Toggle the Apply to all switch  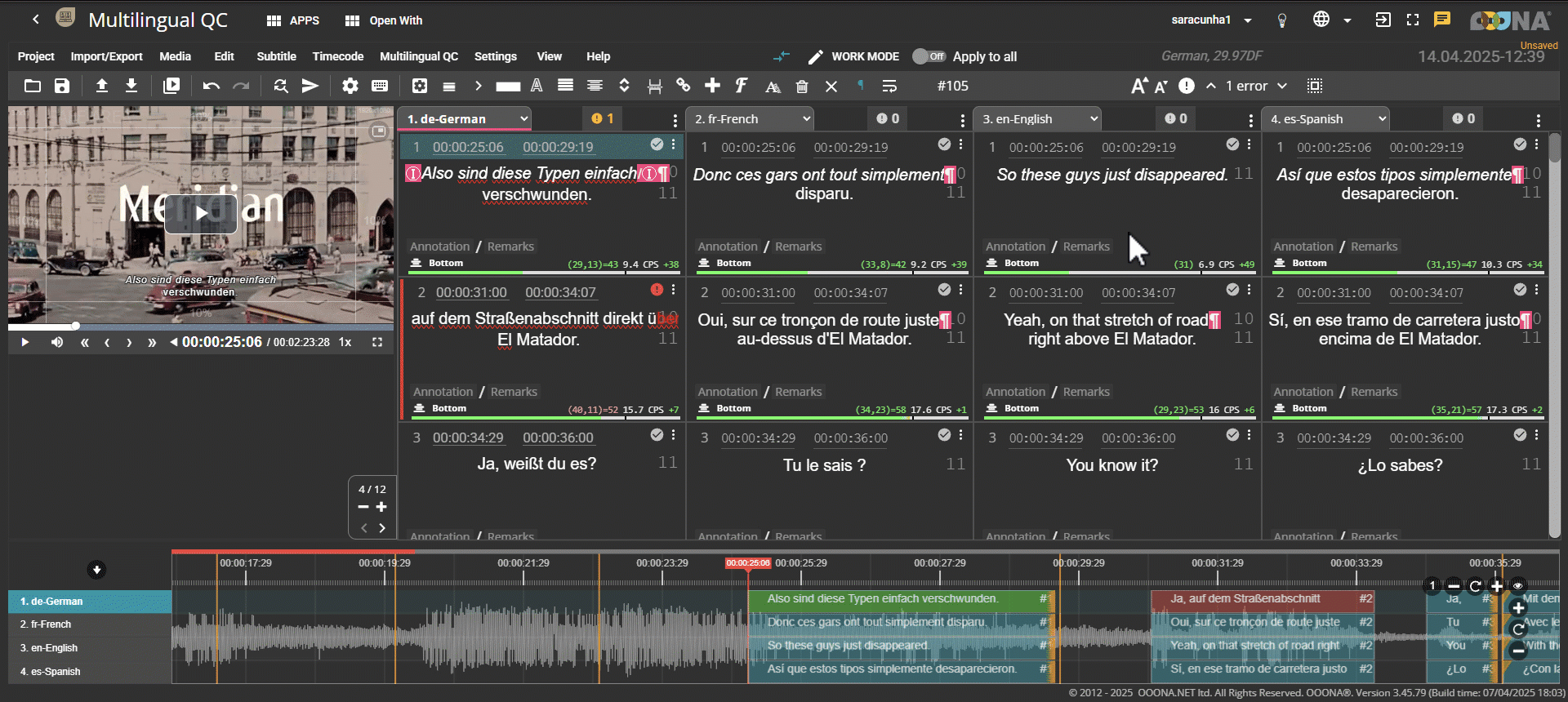pos(929,56)
